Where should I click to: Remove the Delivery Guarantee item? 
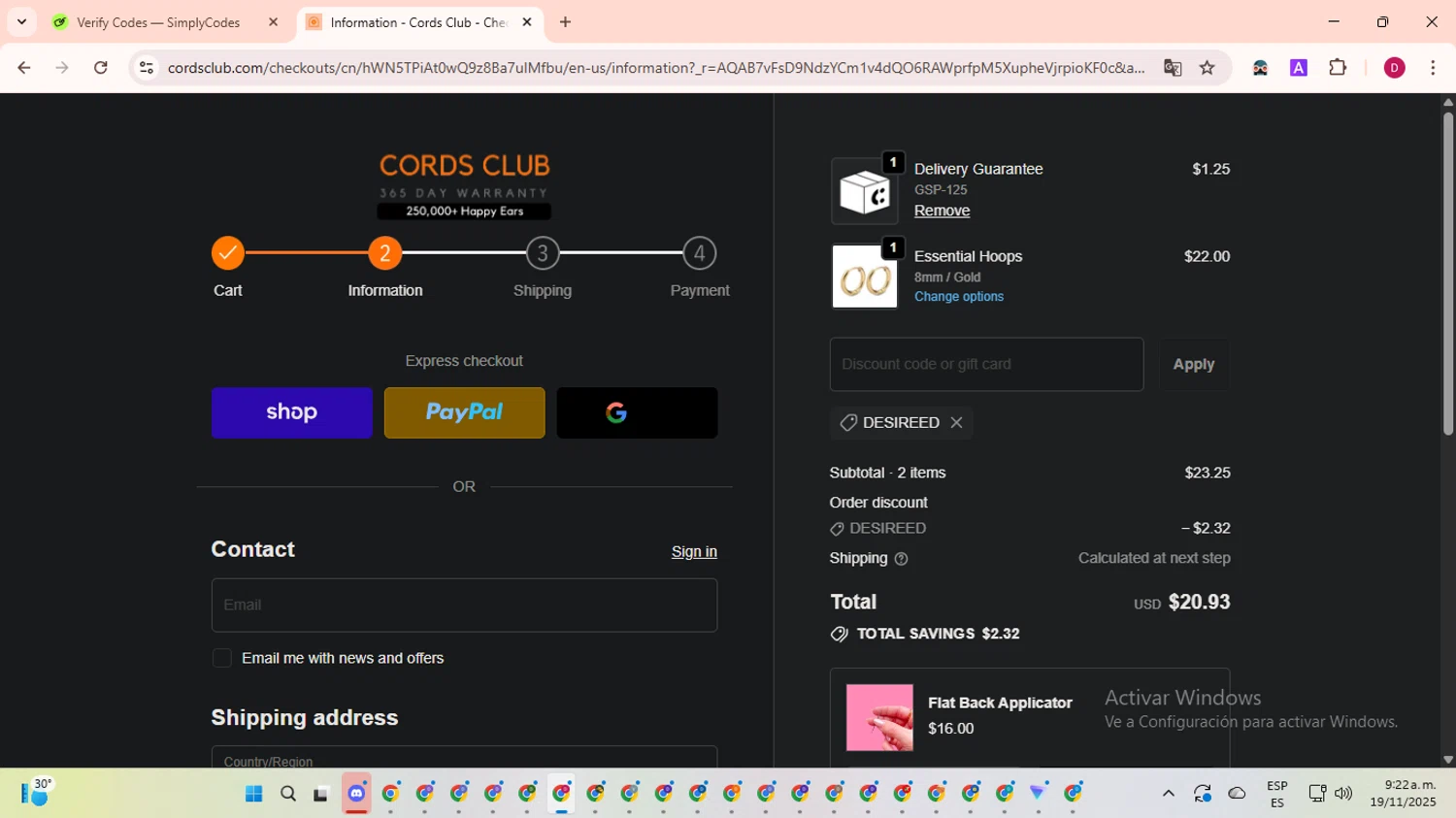pyautogui.click(x=942, y=211)
